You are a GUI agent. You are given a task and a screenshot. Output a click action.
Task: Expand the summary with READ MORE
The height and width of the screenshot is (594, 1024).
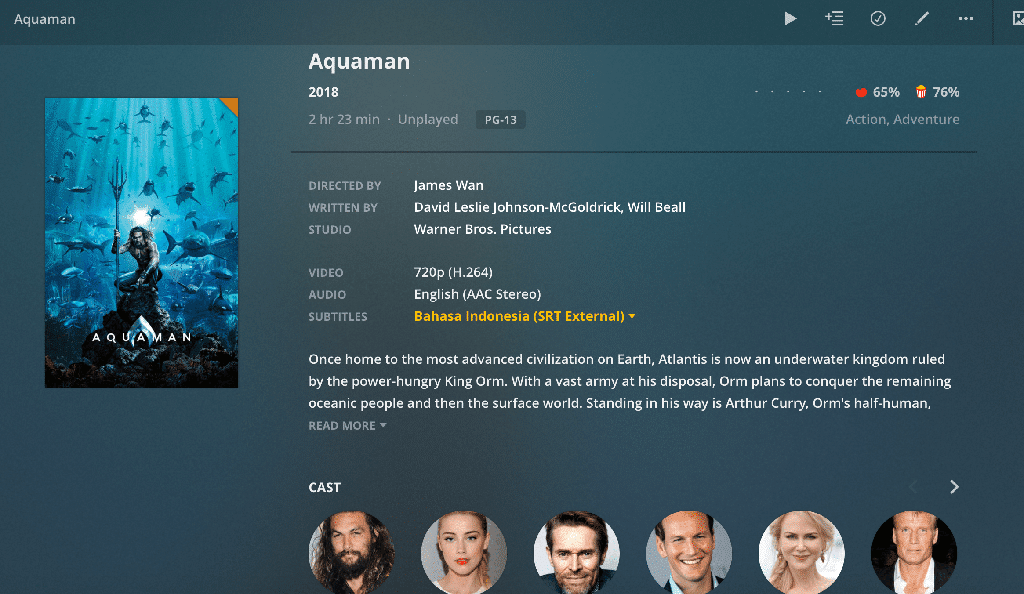[347, 426]
